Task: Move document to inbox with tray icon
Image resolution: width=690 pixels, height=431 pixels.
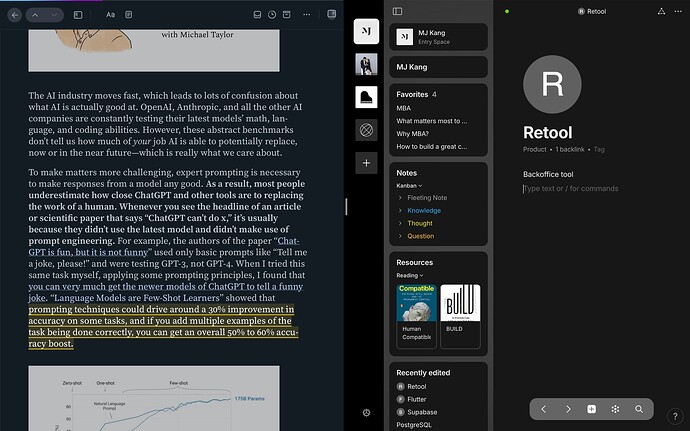Action: (x=257, y=15)
